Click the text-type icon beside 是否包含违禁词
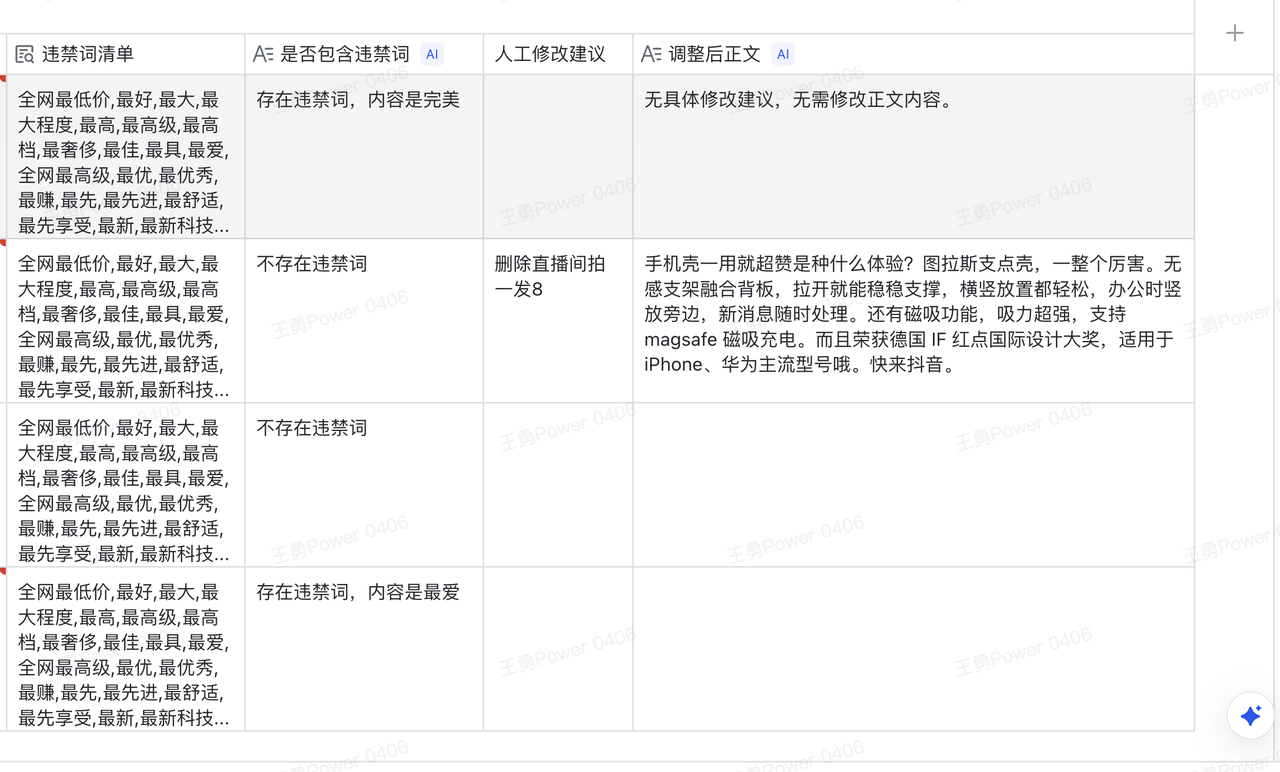 click(263, 54)
